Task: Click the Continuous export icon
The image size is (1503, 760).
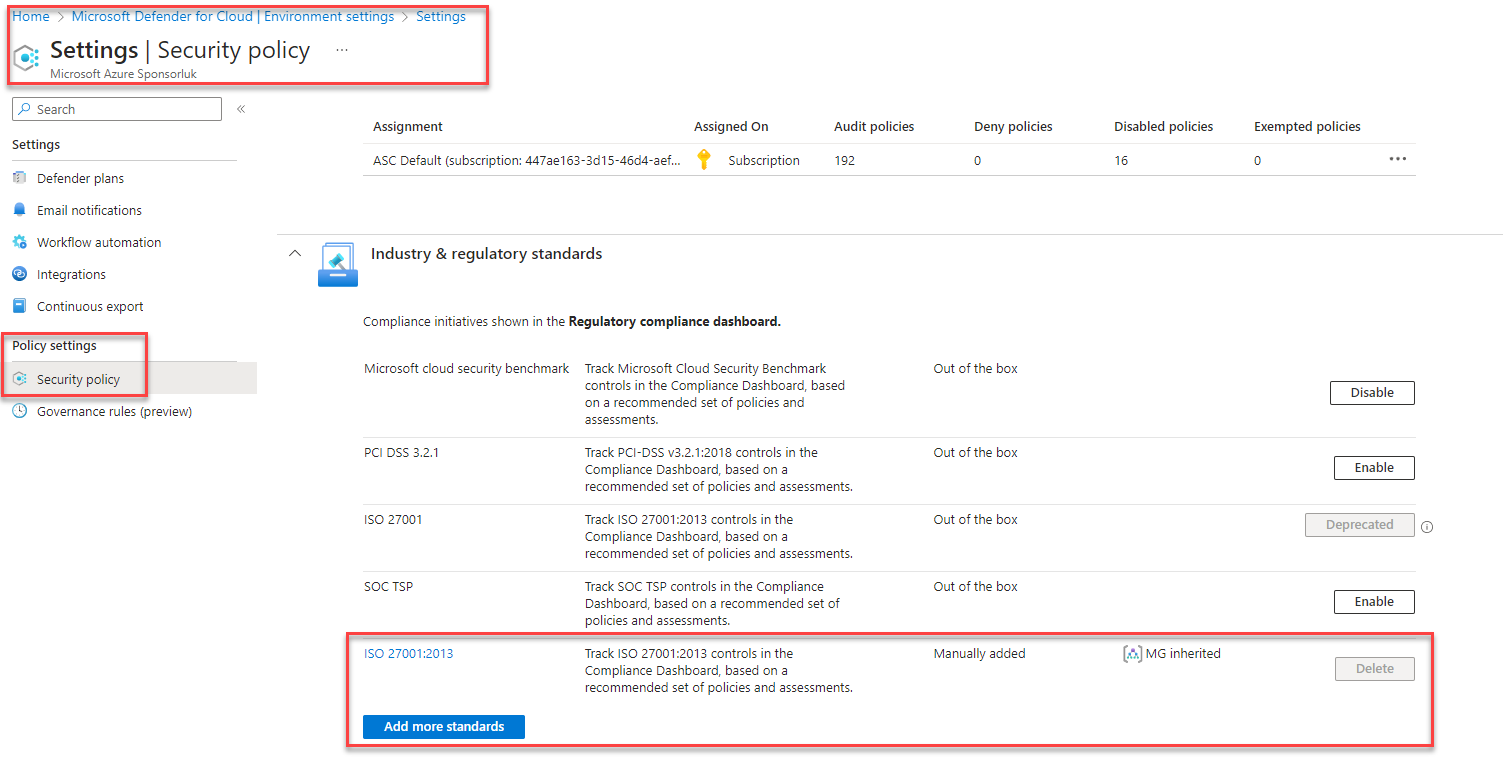Action: click(19, 306)
